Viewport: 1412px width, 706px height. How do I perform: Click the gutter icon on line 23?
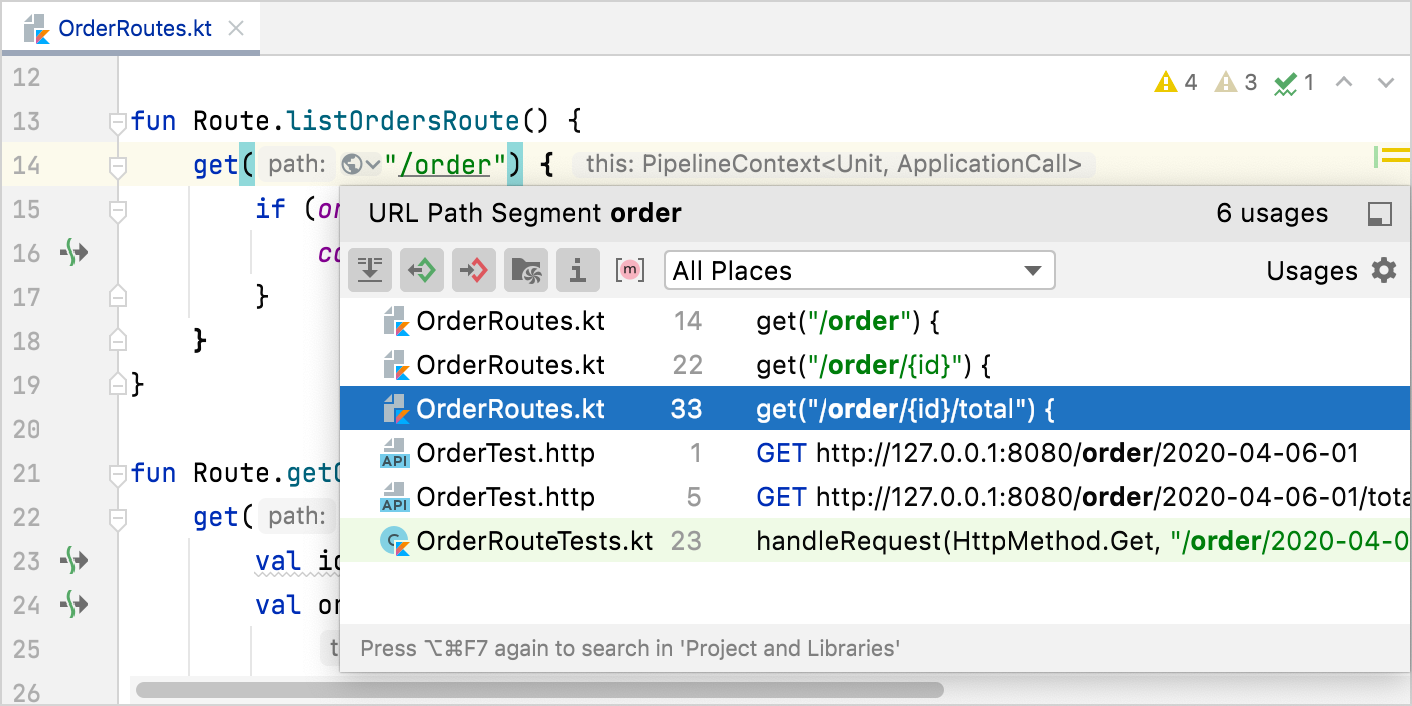74,559
